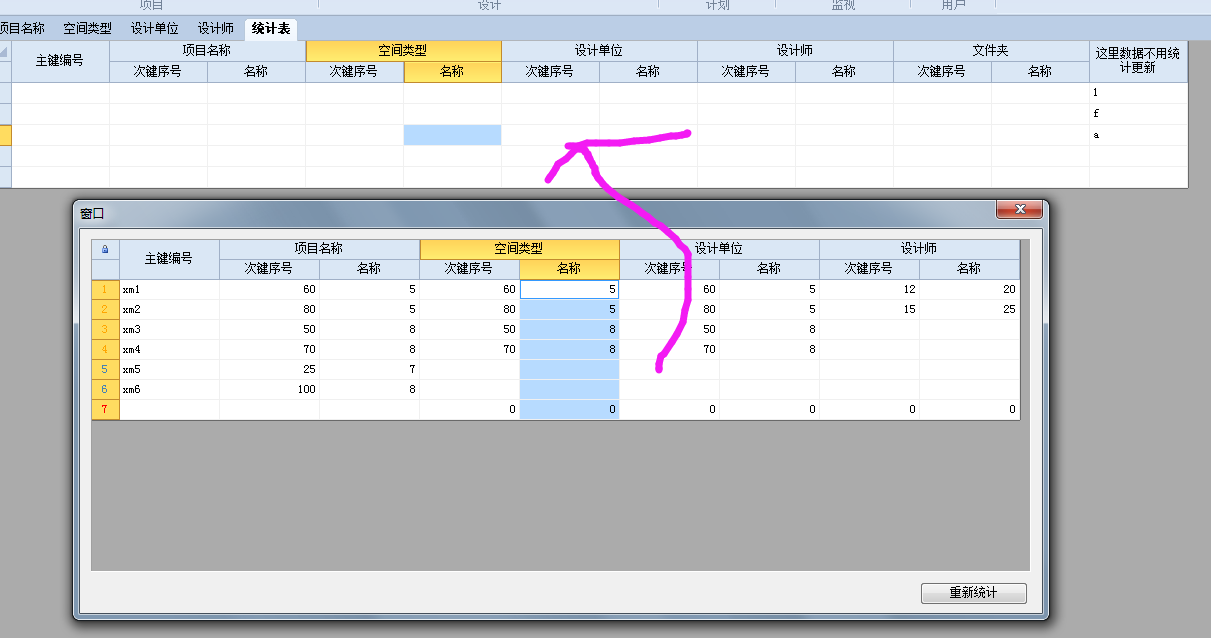Viewport: 1211px width, 638px height.
Task: Select red row 7 header in dialog
Action: (x=105, y=409)
